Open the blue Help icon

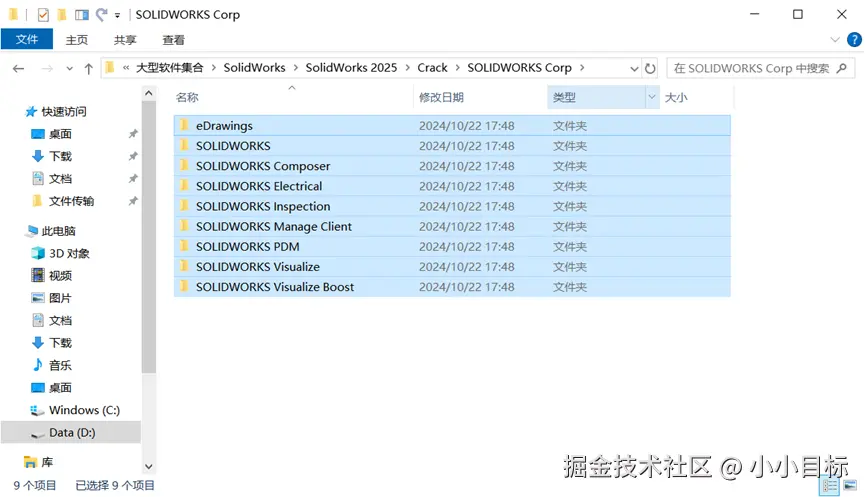(x=854, y=40)
